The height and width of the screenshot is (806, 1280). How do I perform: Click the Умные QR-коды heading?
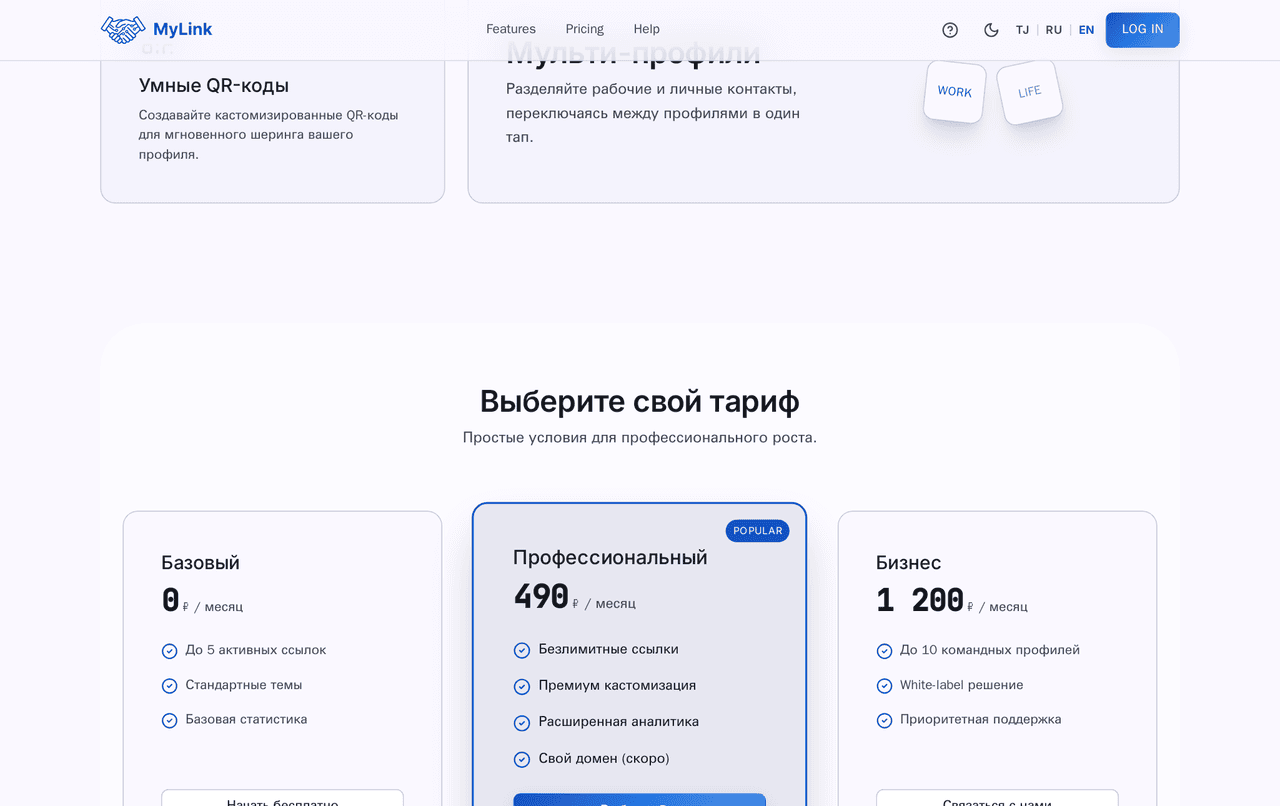pyautogui.click(x=214, y=86)
